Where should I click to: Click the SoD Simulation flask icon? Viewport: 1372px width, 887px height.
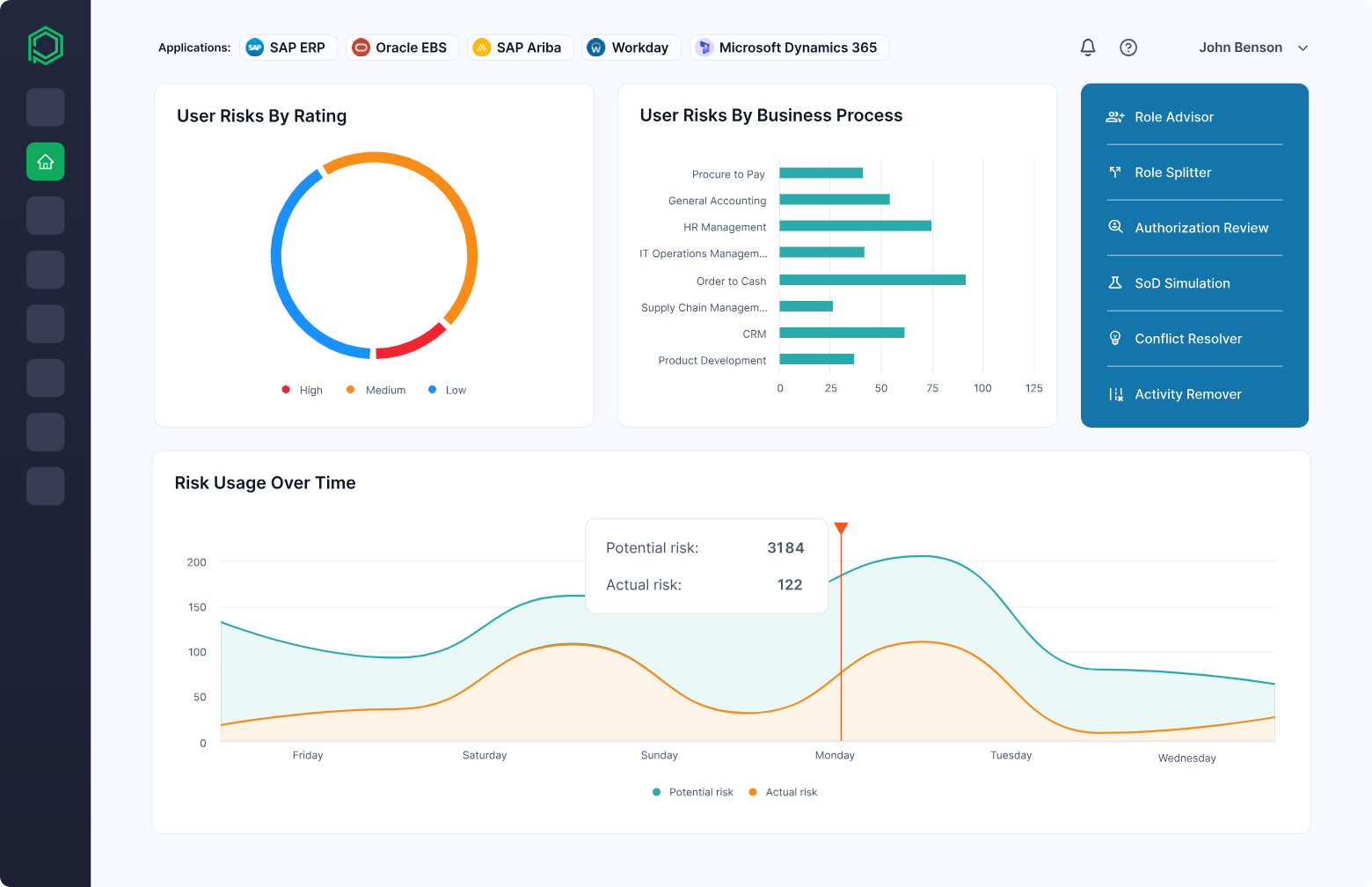coord(1115,283)
